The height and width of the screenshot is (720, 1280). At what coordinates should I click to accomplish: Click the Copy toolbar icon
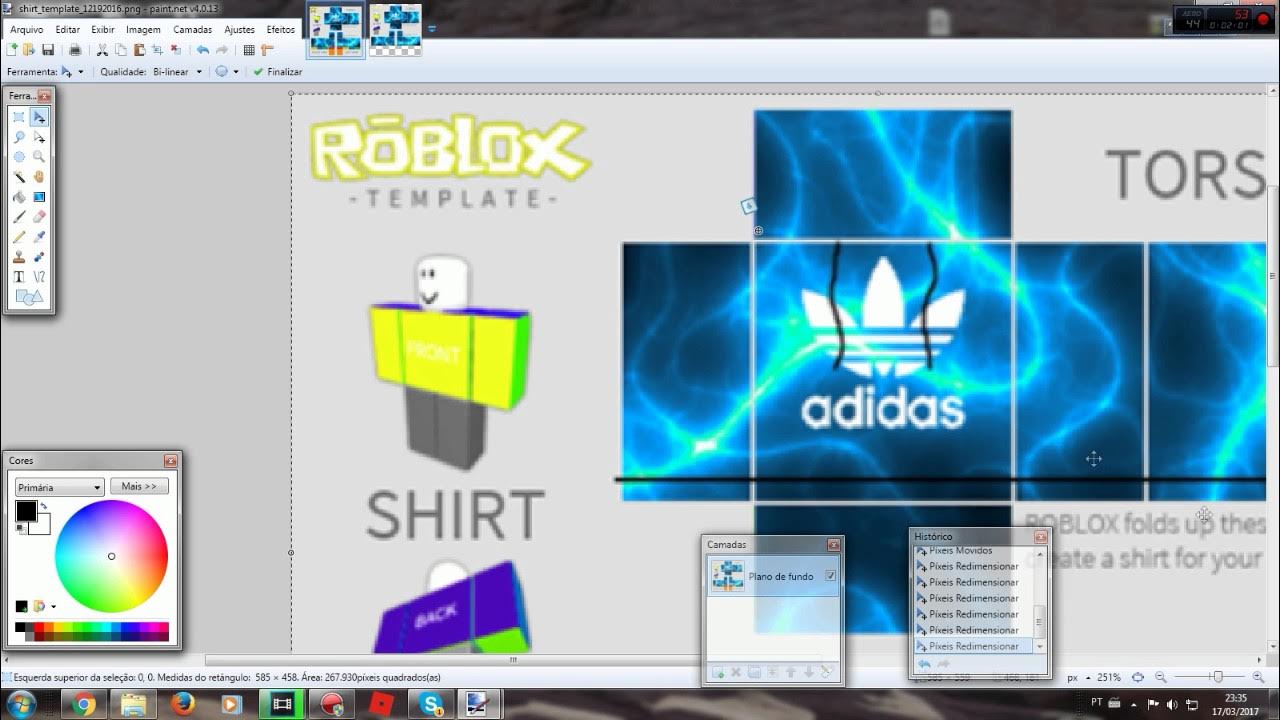click(121, 50)
